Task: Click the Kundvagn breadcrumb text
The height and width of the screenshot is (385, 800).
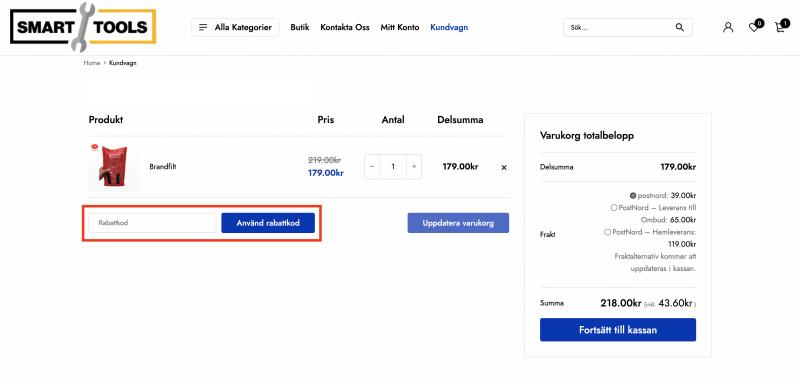Action: [122, 63]
